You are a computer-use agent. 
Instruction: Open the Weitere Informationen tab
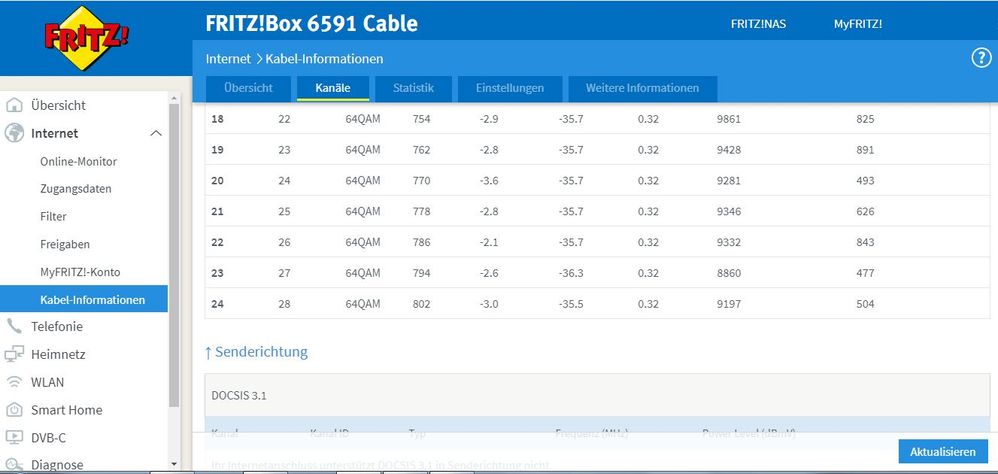pos(642,88)
